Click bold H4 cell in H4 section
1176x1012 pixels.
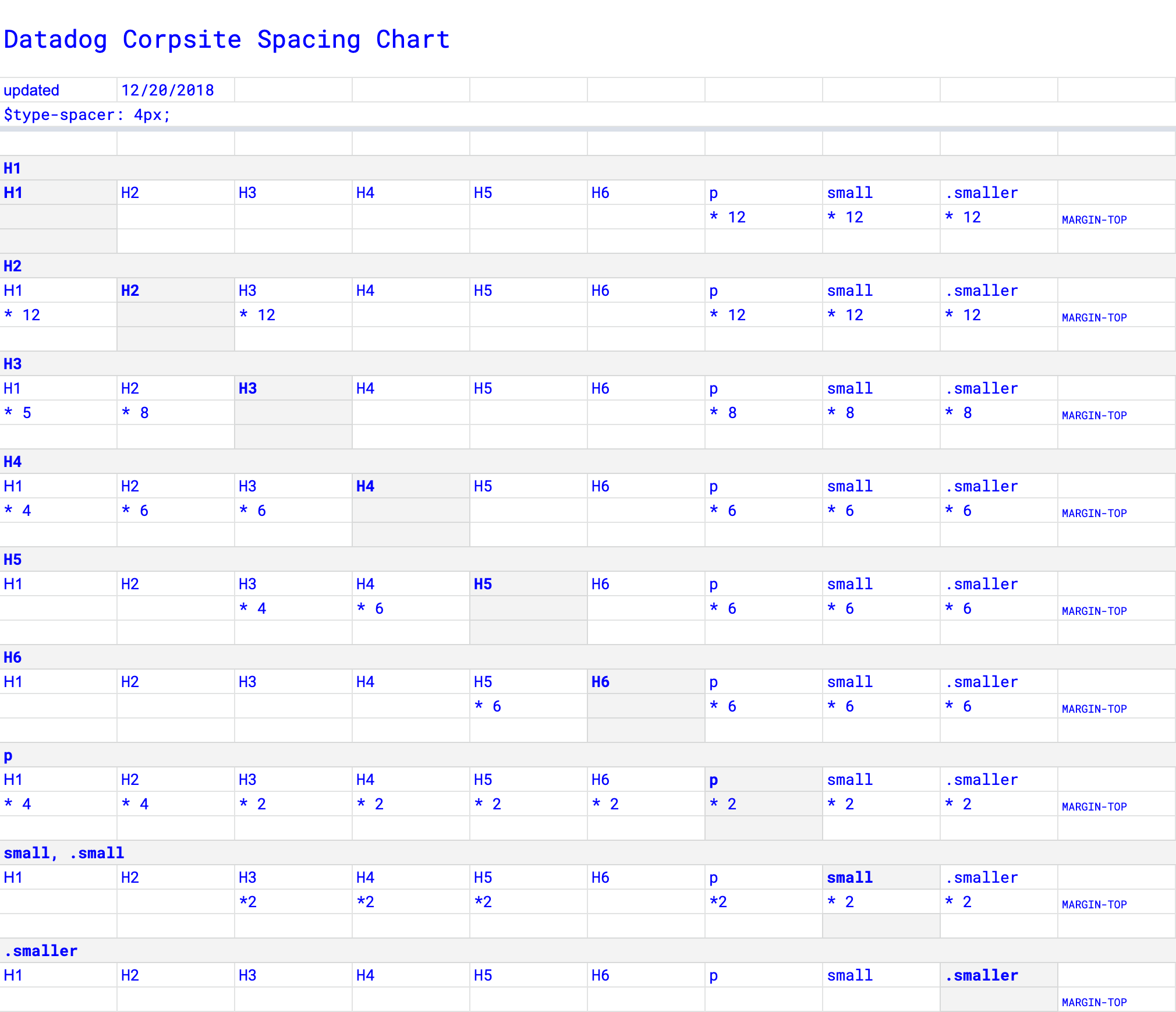coord(411,486)
